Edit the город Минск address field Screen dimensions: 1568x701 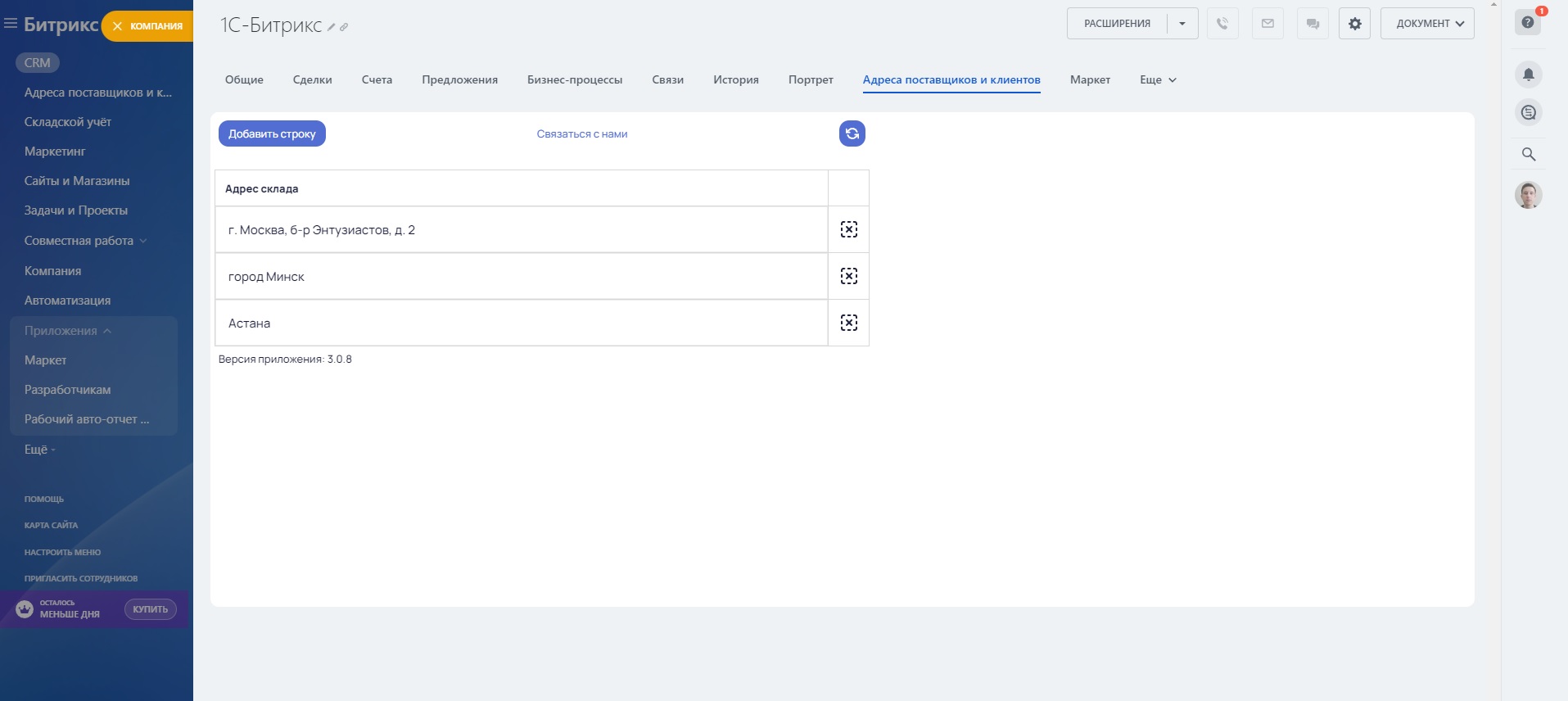pos(521,277)
